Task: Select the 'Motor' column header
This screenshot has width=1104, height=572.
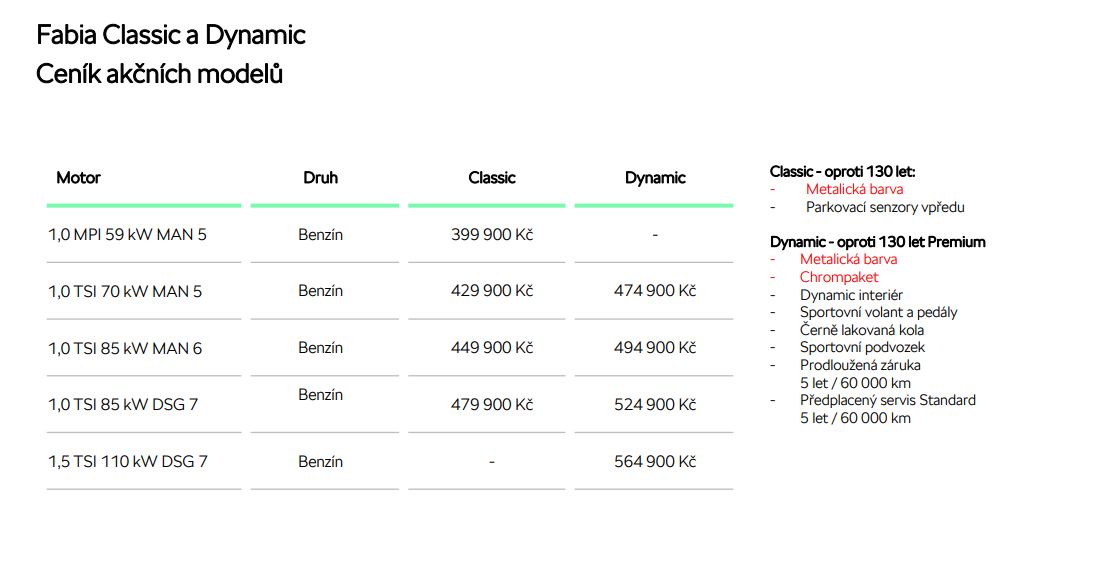Action: pos(78,178)
